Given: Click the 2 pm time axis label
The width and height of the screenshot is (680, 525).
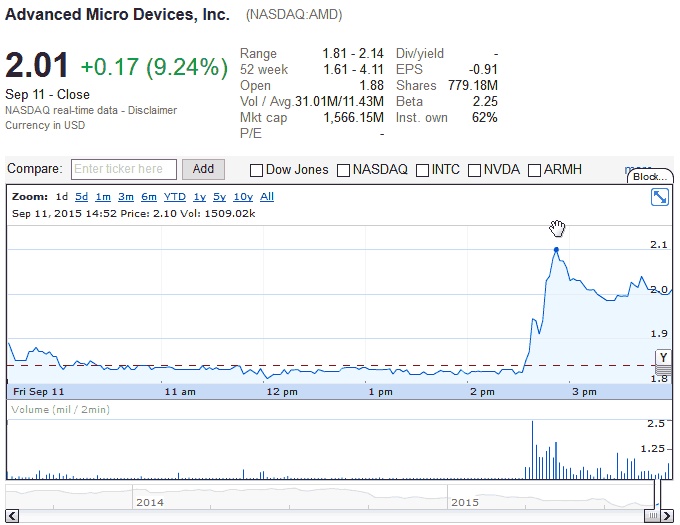Looking at the screenshot, I should pyautogui.click(x=482, y=392).
